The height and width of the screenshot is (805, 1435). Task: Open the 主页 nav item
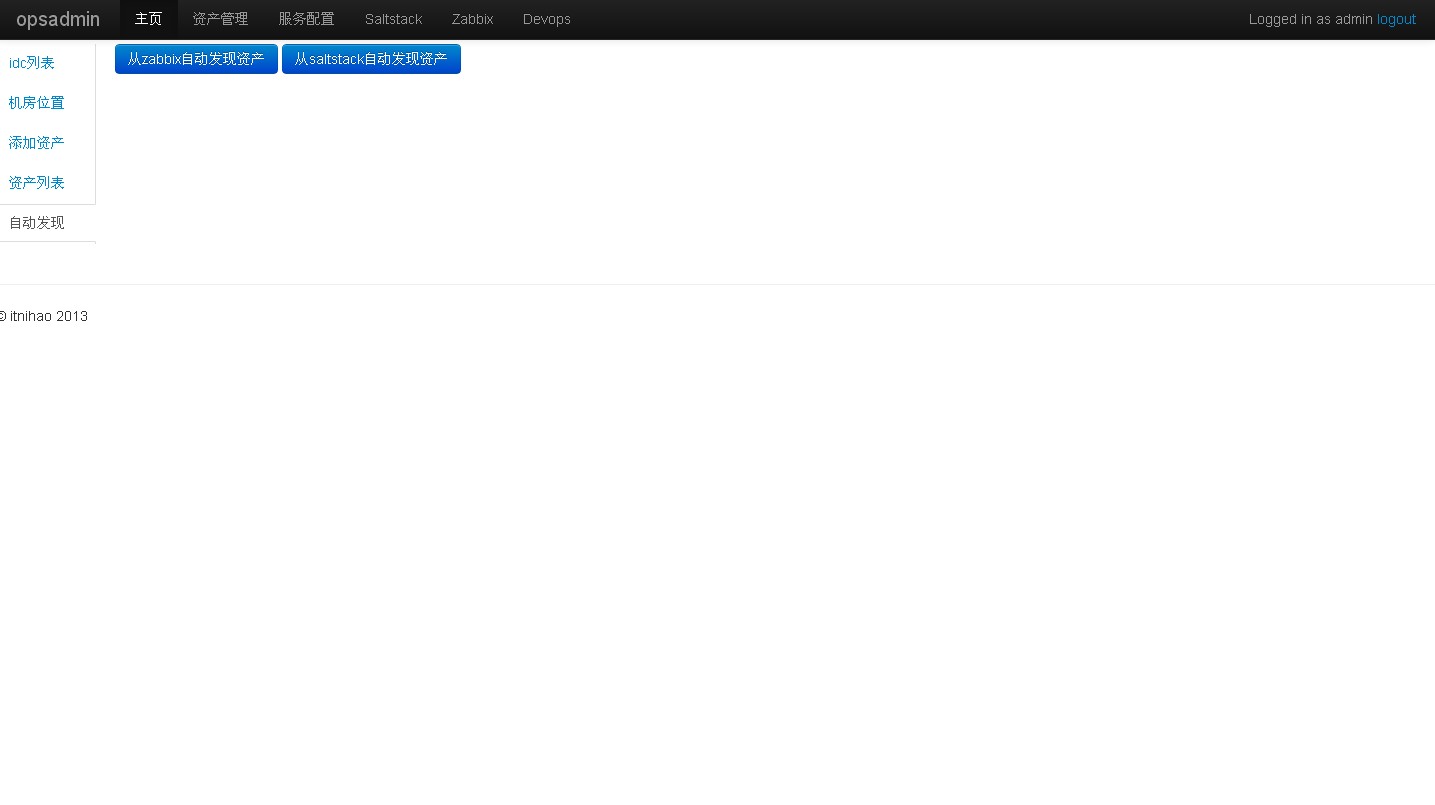148,19
